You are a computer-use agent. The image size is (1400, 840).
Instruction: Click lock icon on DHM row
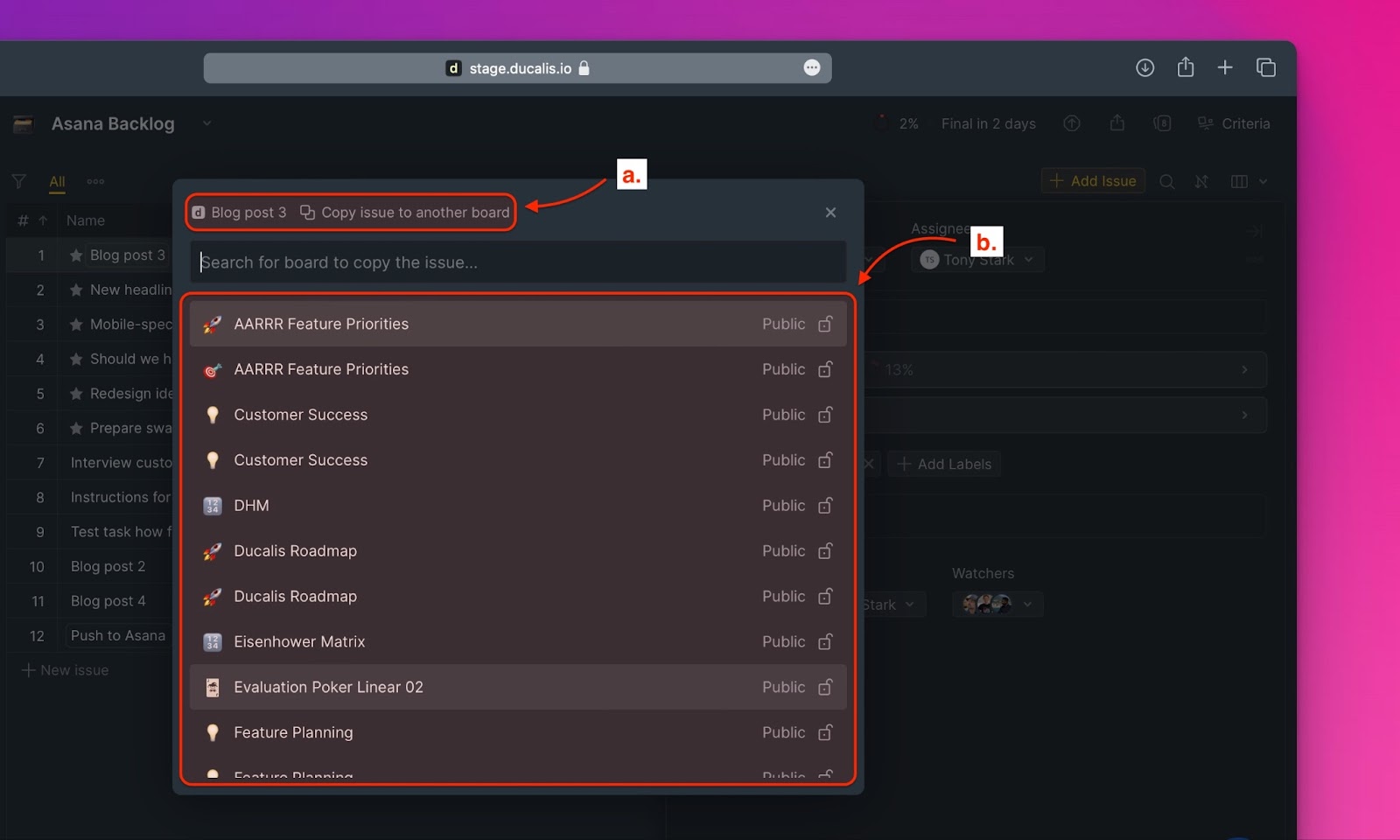click(x=825, y=505)
